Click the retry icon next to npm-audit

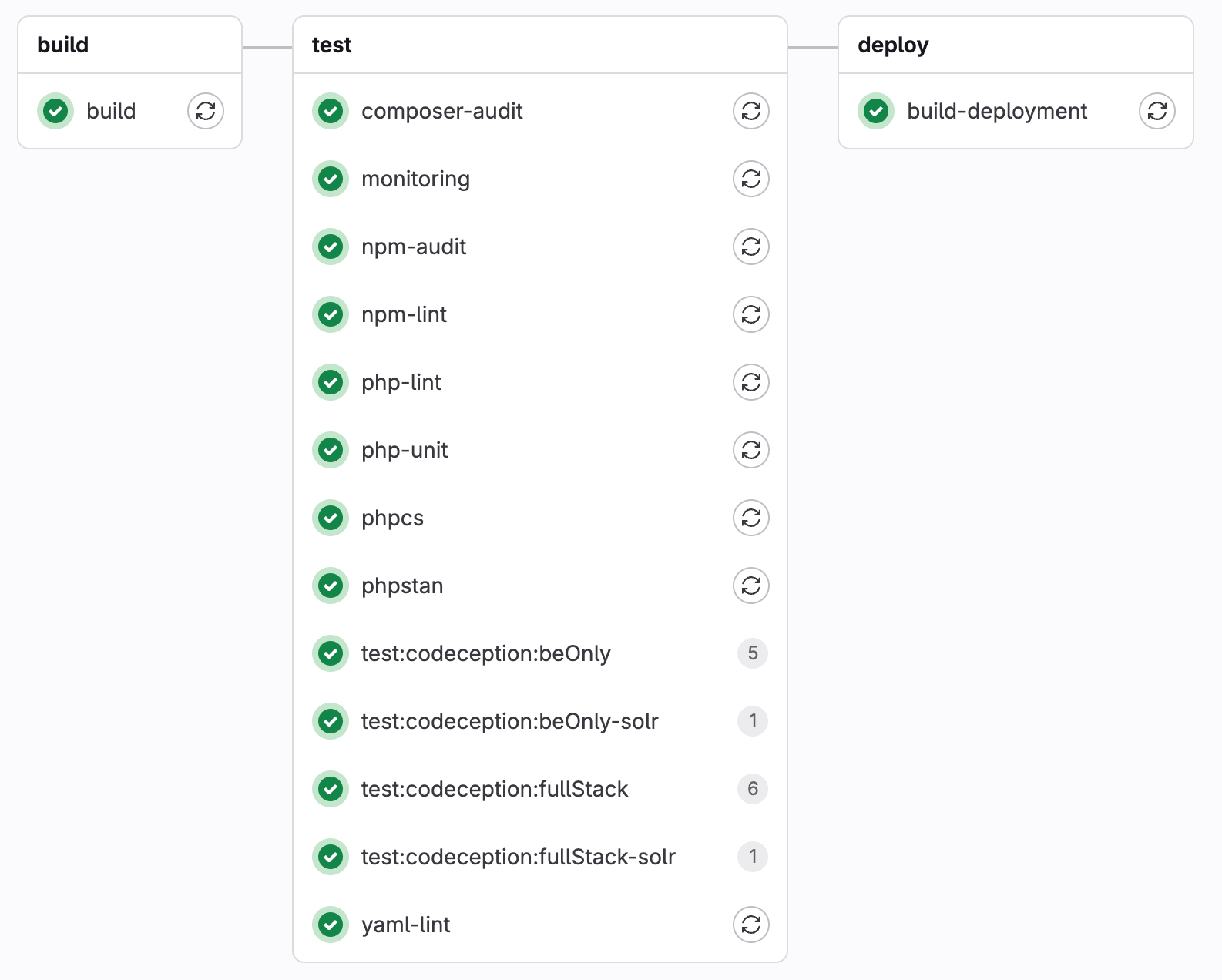point(750,247)
